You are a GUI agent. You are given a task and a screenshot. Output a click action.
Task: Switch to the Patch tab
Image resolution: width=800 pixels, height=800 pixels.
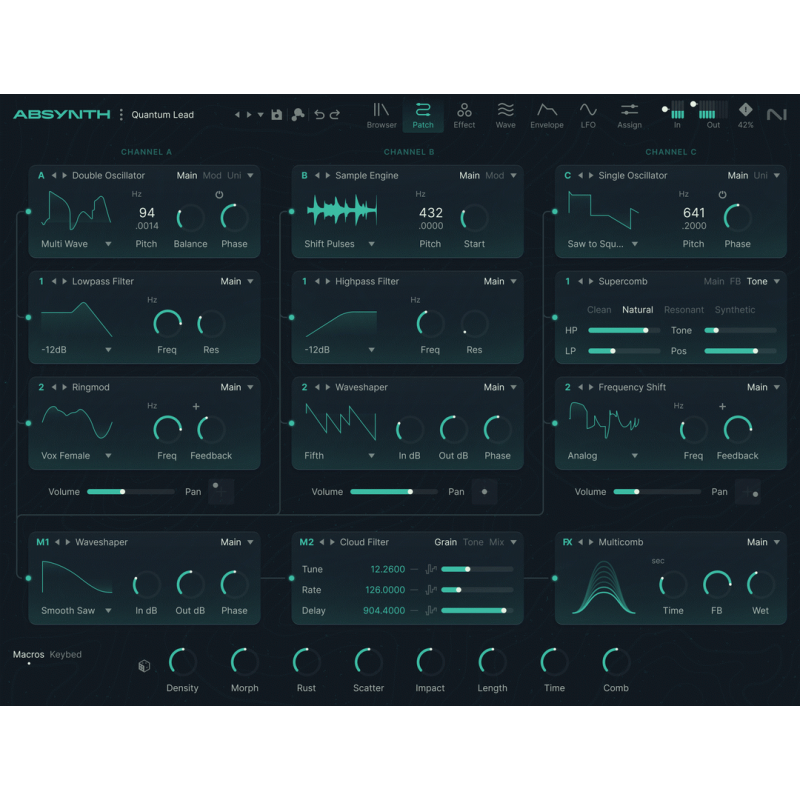423,115
